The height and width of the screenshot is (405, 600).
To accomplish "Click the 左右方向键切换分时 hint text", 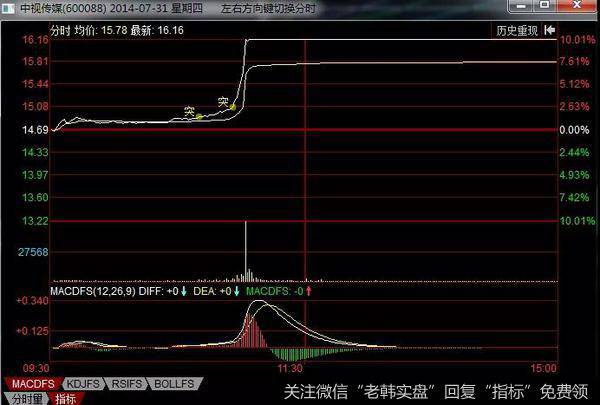I will point(268,8).
